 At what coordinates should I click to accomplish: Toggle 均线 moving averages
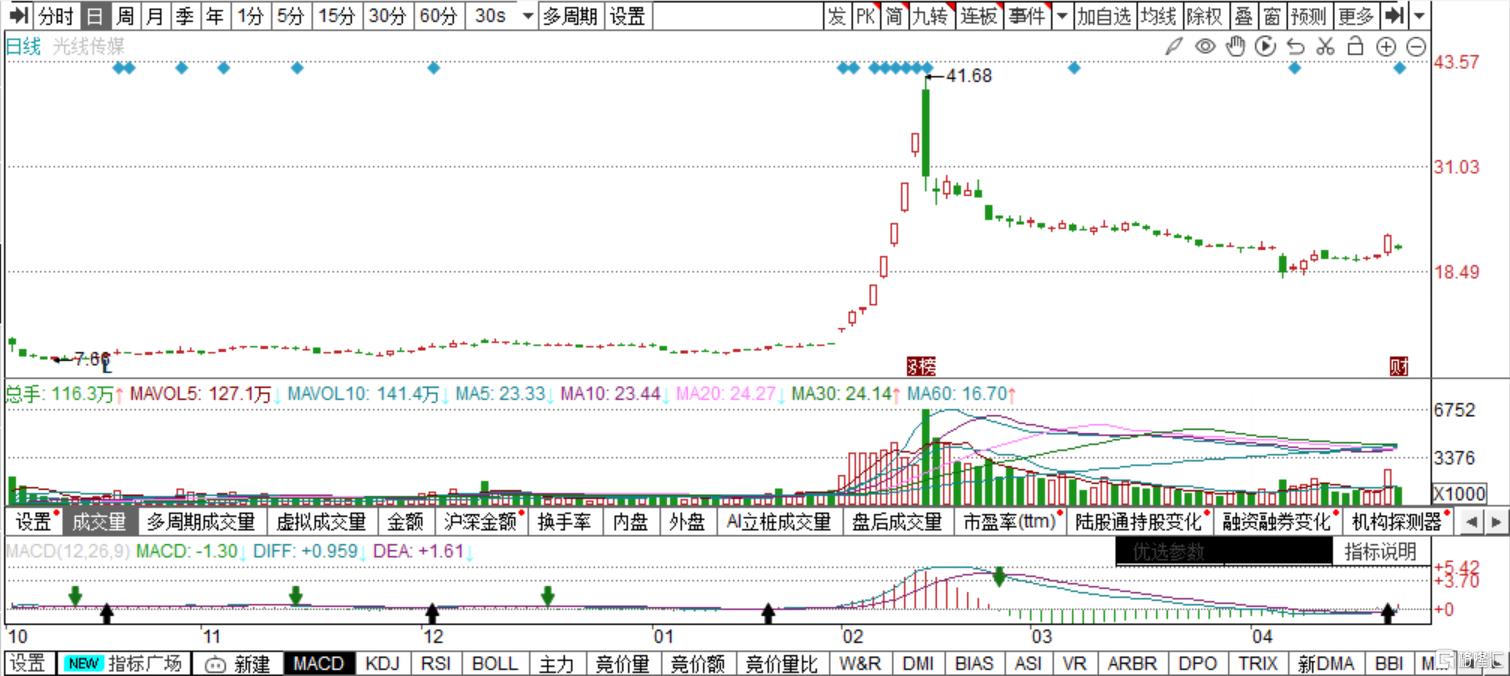pos(1159,16)
